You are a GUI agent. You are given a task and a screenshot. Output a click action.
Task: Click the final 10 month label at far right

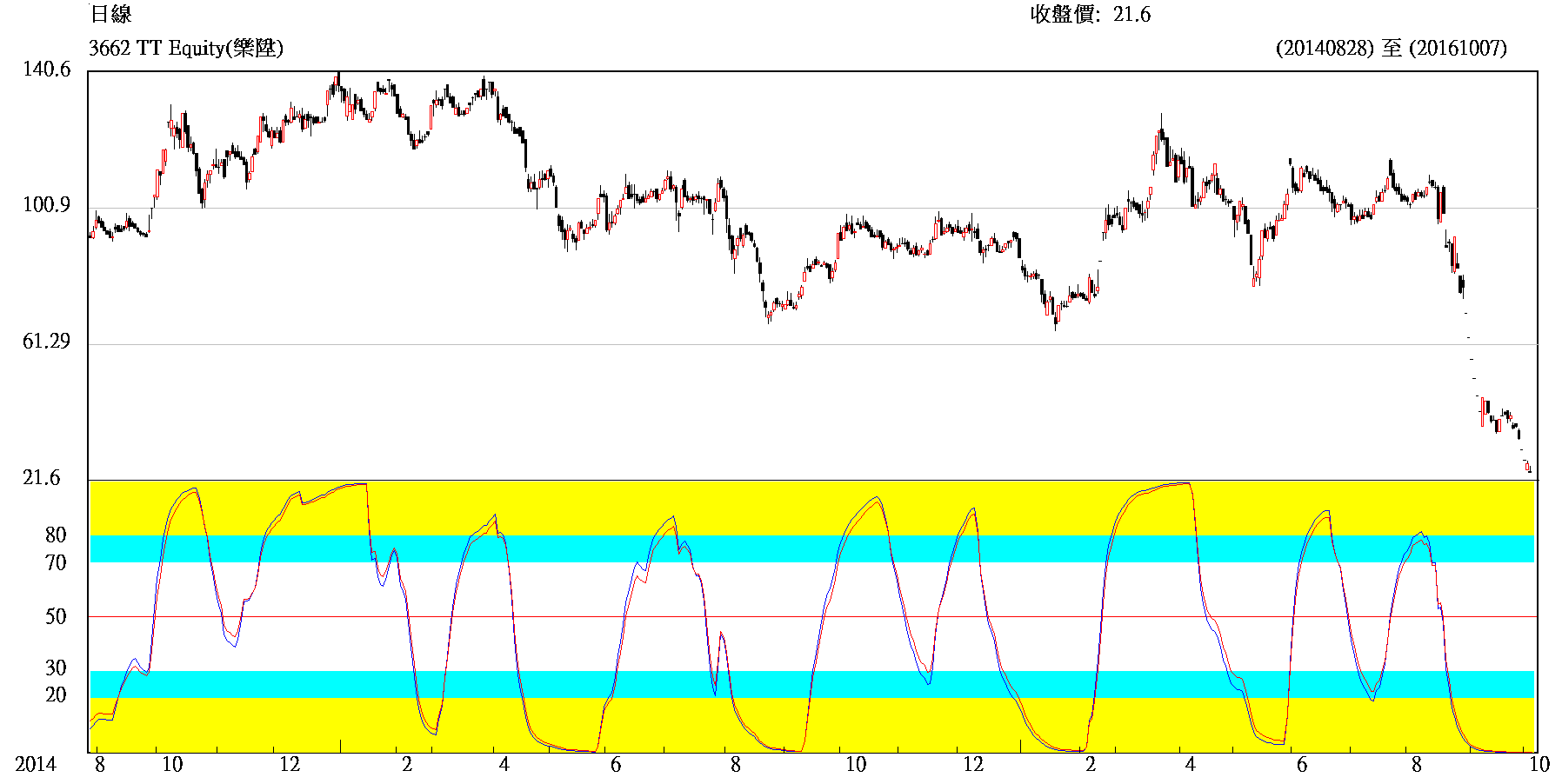[x=1539, y=765]
